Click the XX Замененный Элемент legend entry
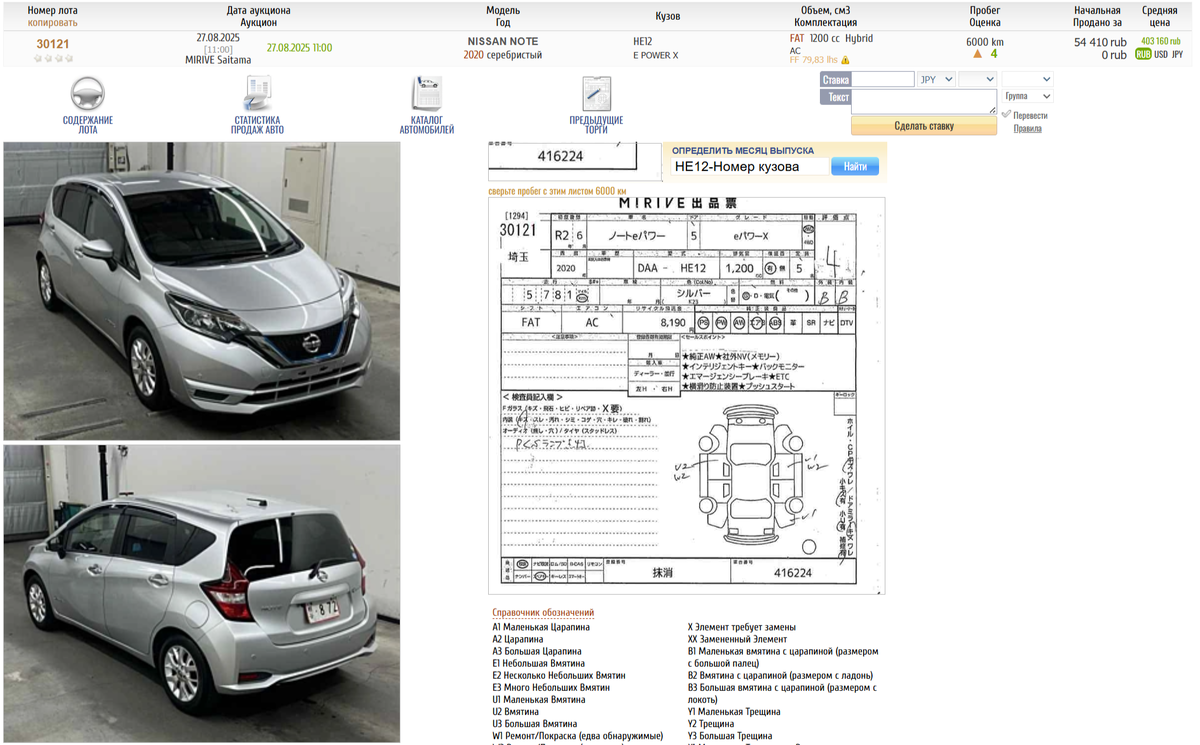Screen dimensions: 1200x745 coord(737,639)
